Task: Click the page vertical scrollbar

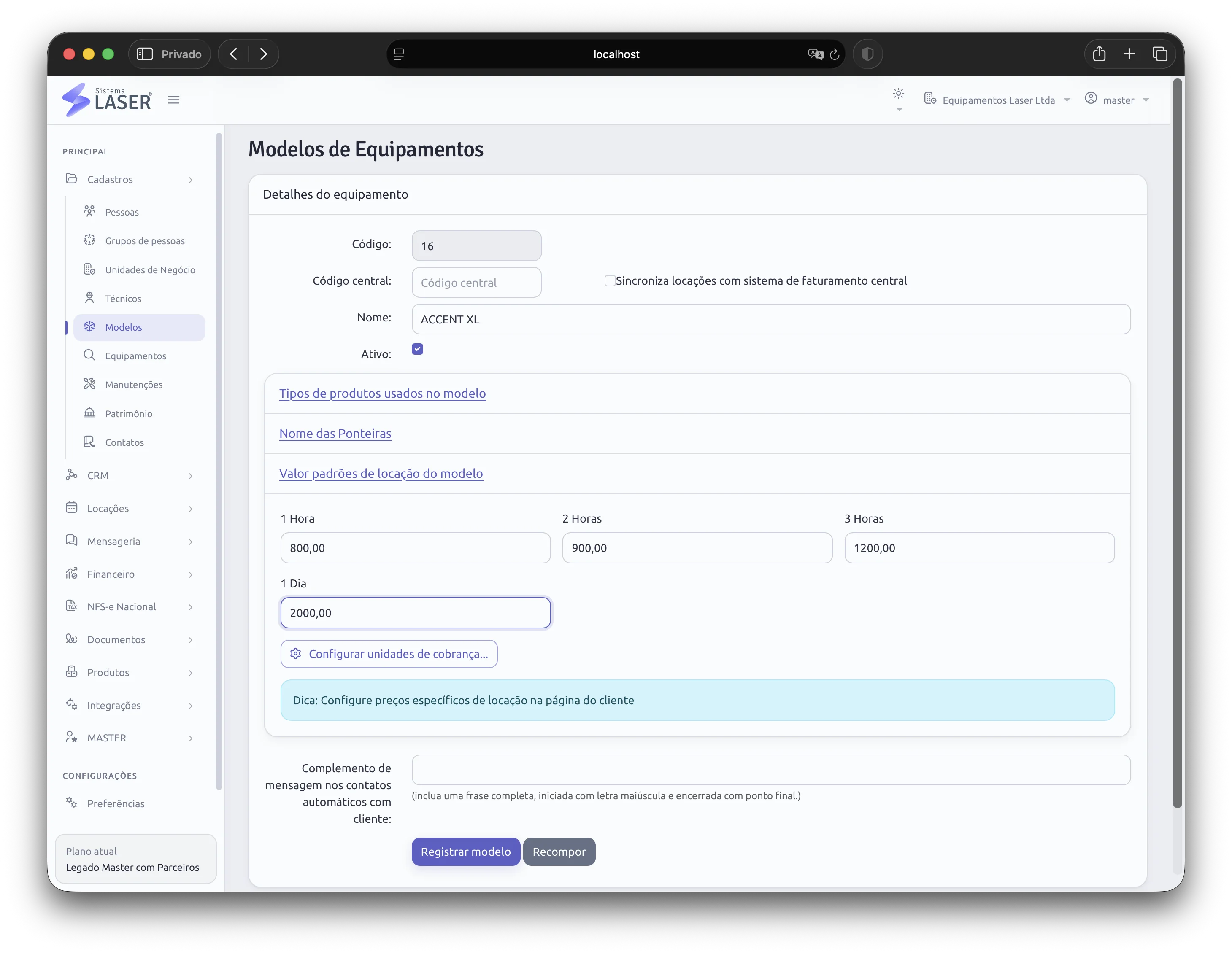Action: coord(1177,442)
